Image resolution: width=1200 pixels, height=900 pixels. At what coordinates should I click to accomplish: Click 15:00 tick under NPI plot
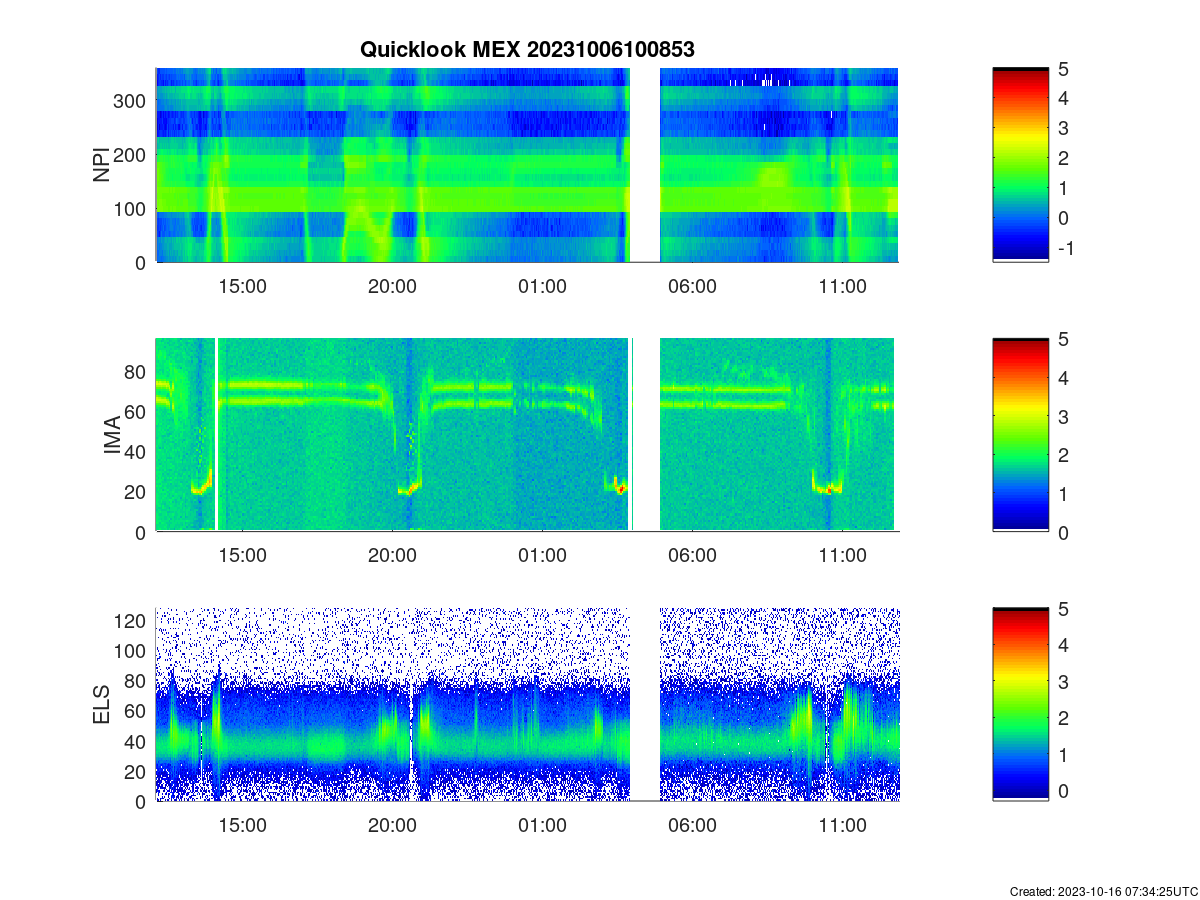point(242,286)
